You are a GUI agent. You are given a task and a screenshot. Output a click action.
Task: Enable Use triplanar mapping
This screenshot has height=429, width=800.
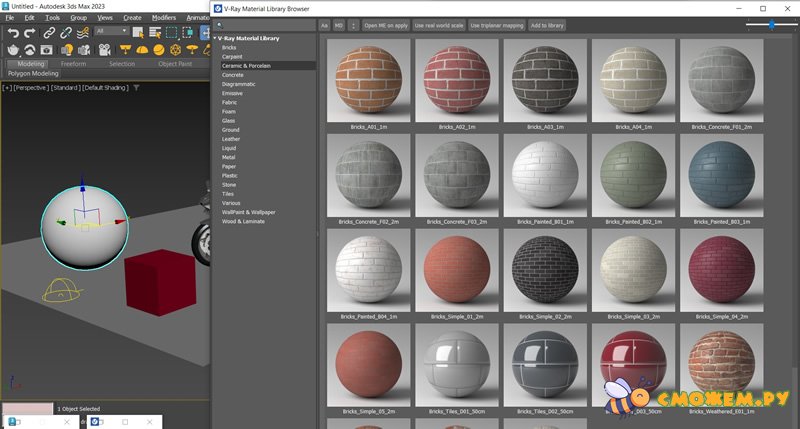(x=495, y=24)
